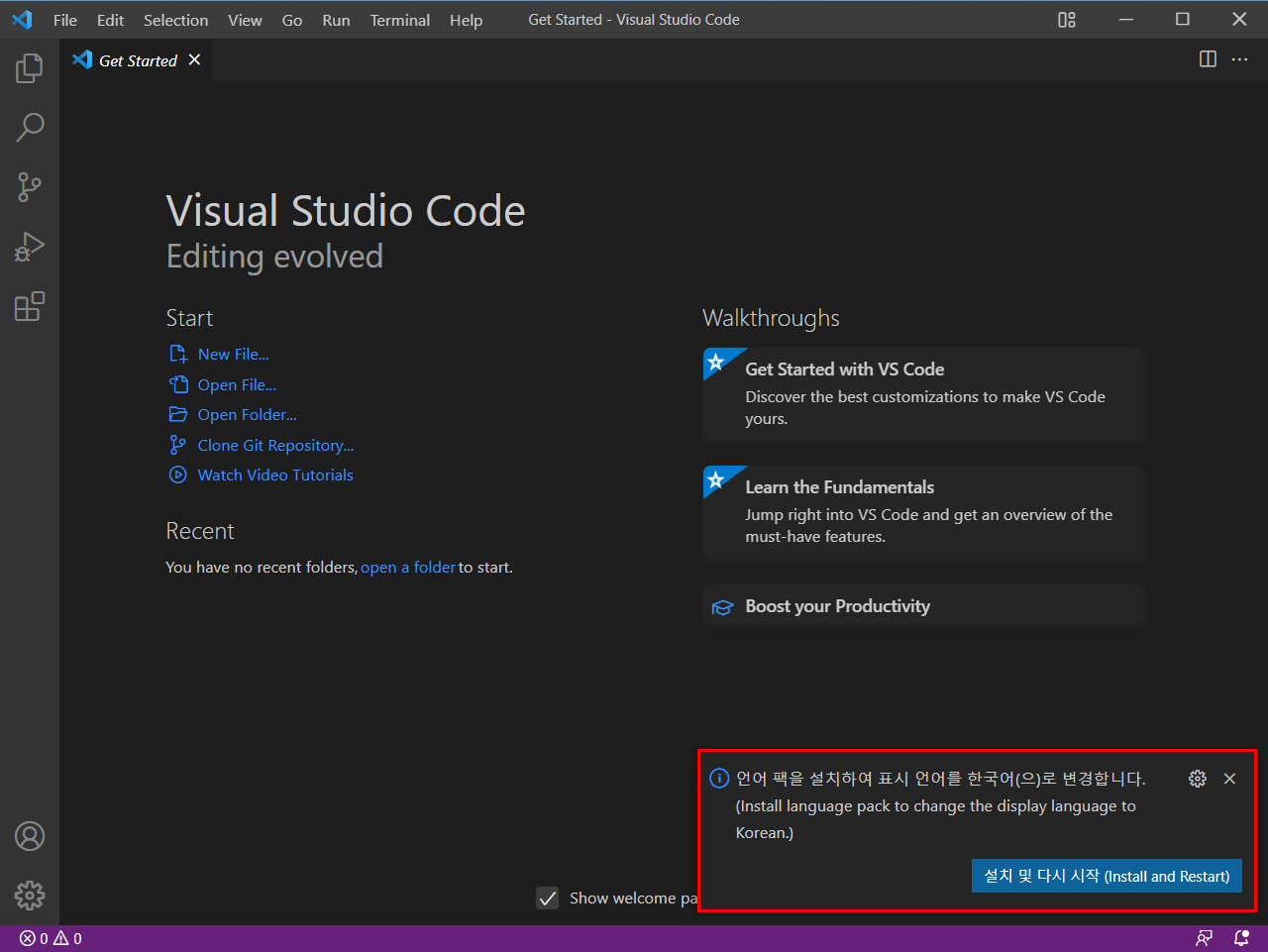Click the Boost your Productivity cap icon
This screenshot has width=1268, height=952.
(723, 607)
